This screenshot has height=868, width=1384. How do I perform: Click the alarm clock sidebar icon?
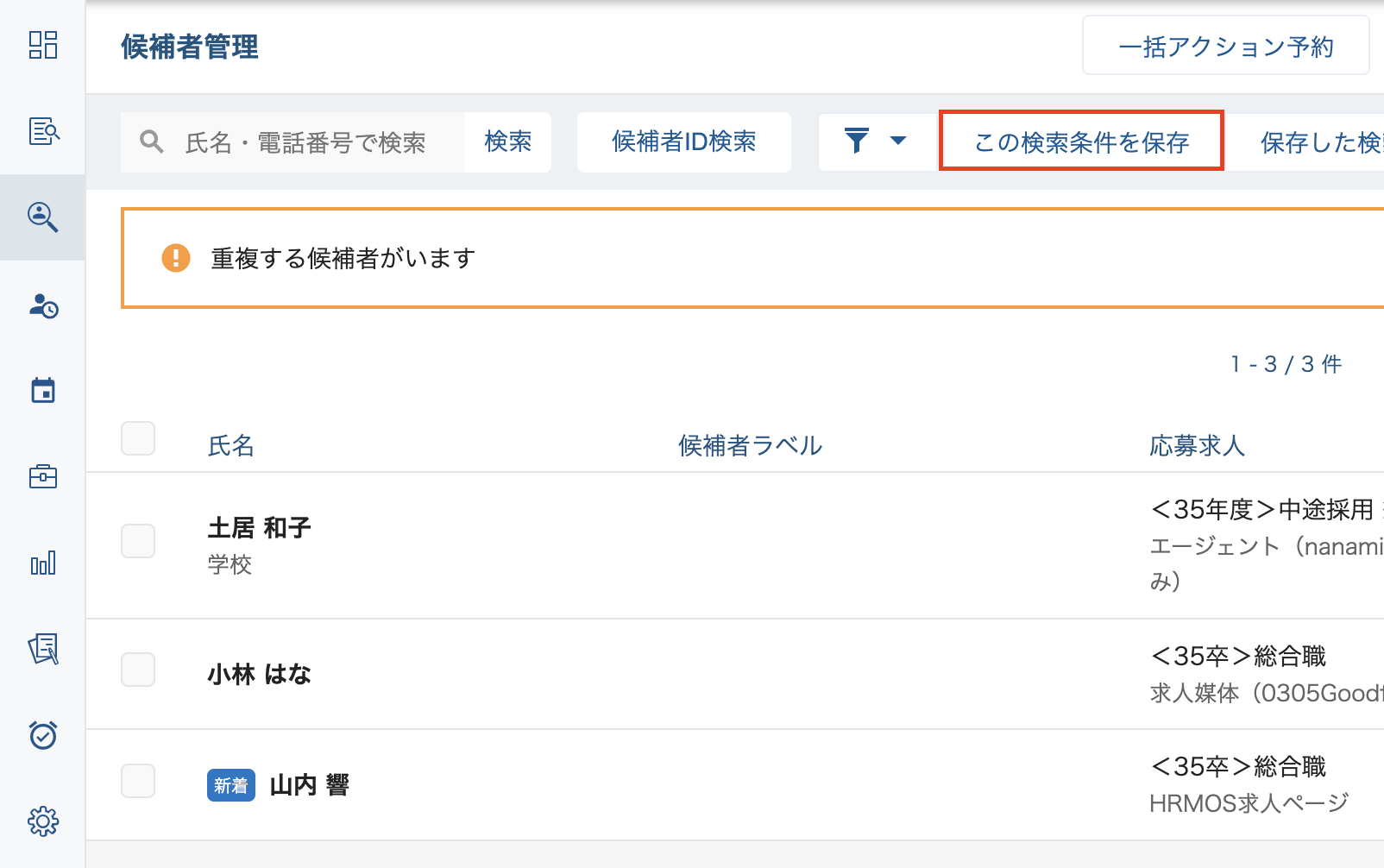tap(43, 734)
